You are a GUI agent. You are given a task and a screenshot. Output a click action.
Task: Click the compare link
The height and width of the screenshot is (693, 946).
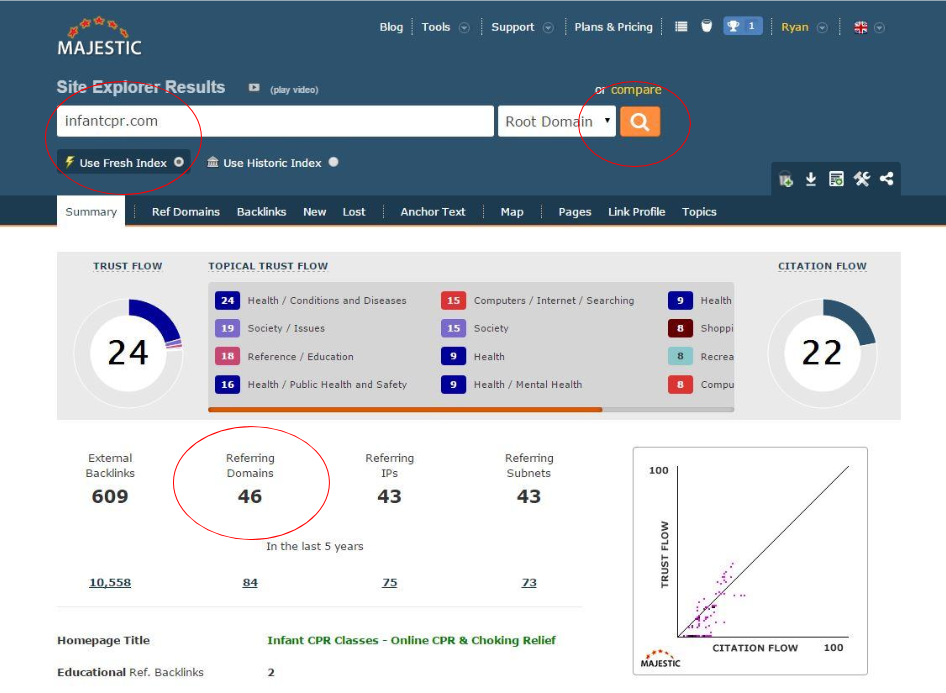coord(636,90)
